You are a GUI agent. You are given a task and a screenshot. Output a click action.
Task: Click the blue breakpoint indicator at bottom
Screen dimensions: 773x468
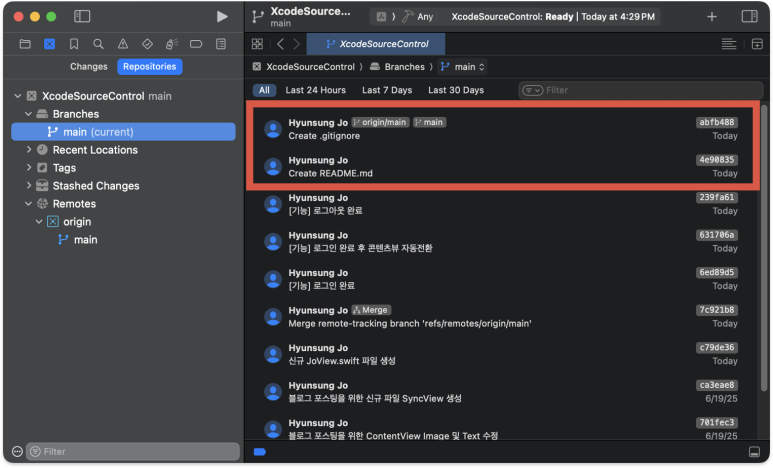260,452
